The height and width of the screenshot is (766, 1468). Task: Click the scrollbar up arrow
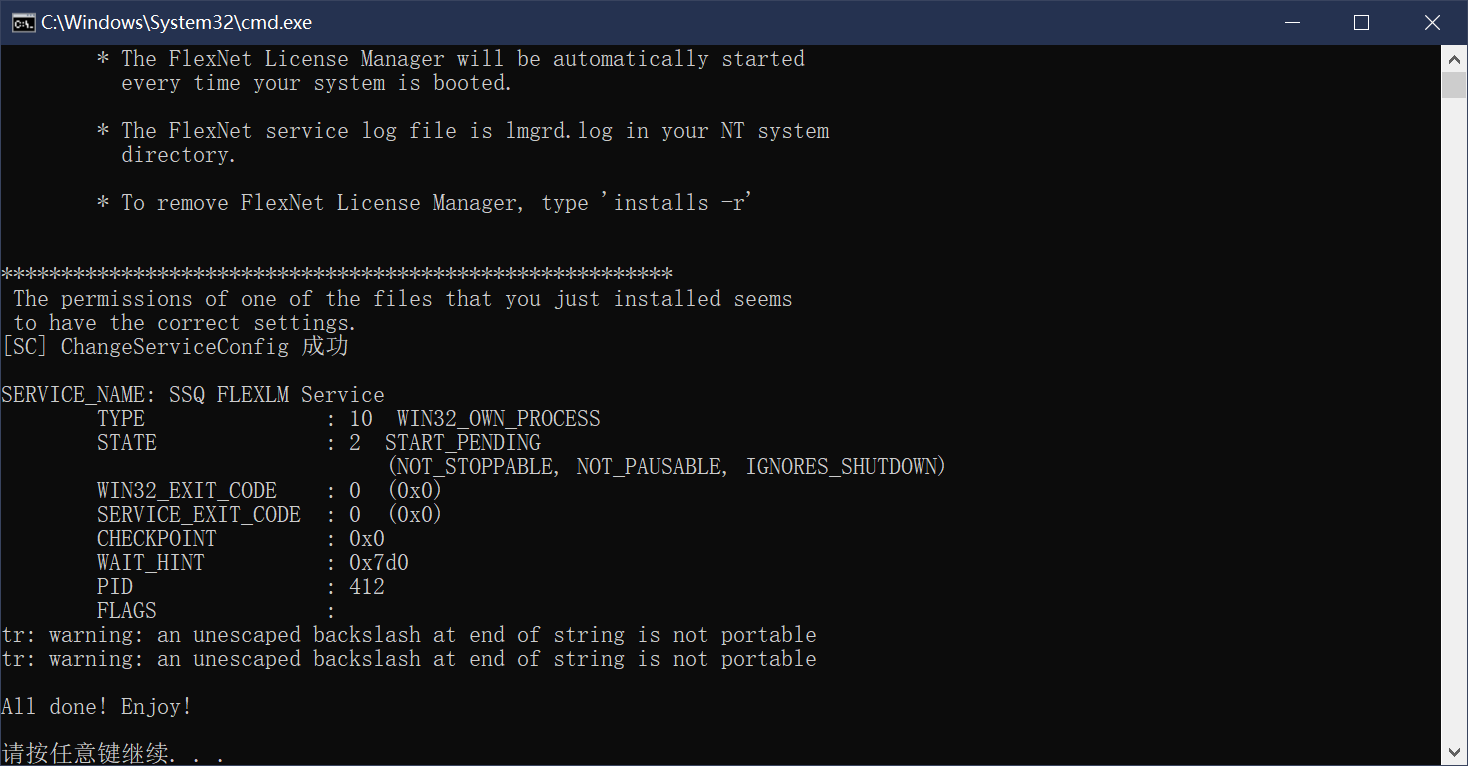coord(1454,60)
